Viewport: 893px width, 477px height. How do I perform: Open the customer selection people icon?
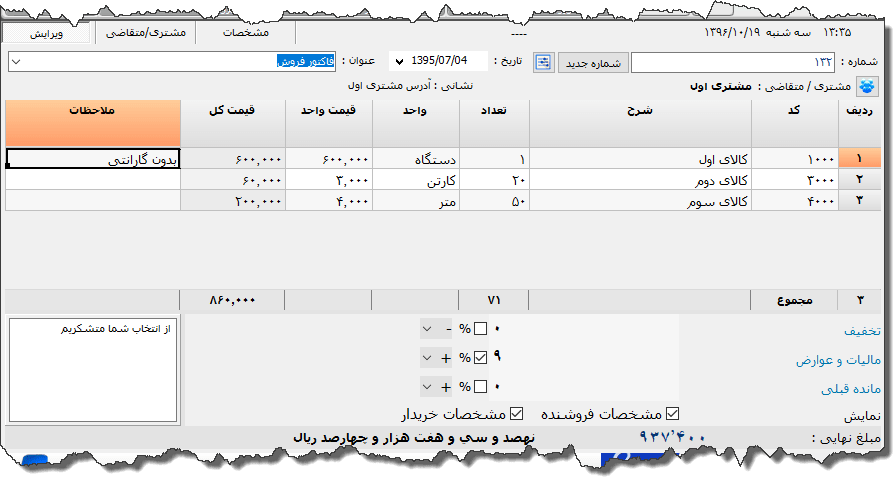click(x=867, y=87)
